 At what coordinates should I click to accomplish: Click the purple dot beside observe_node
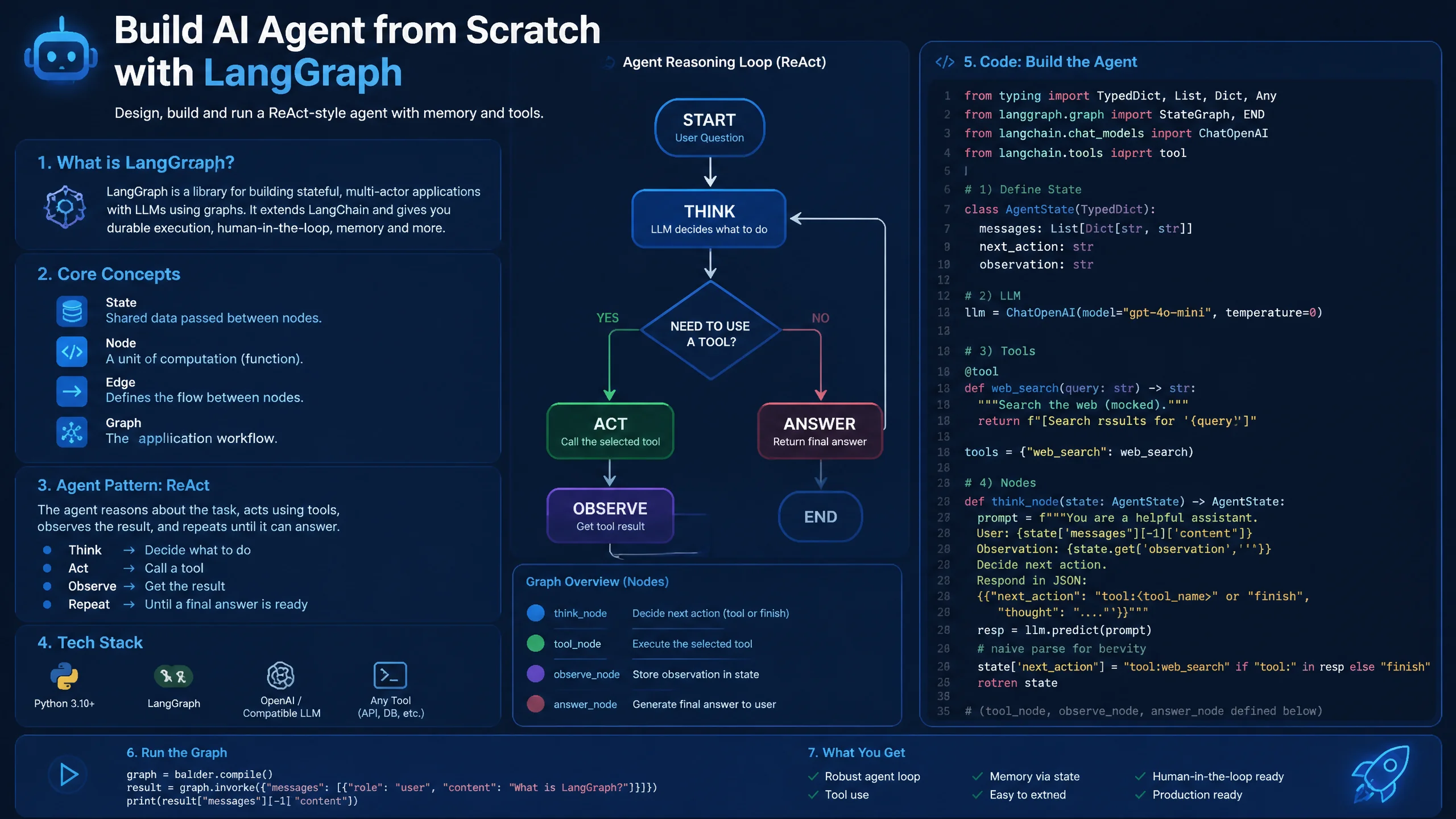click(536, 674)
